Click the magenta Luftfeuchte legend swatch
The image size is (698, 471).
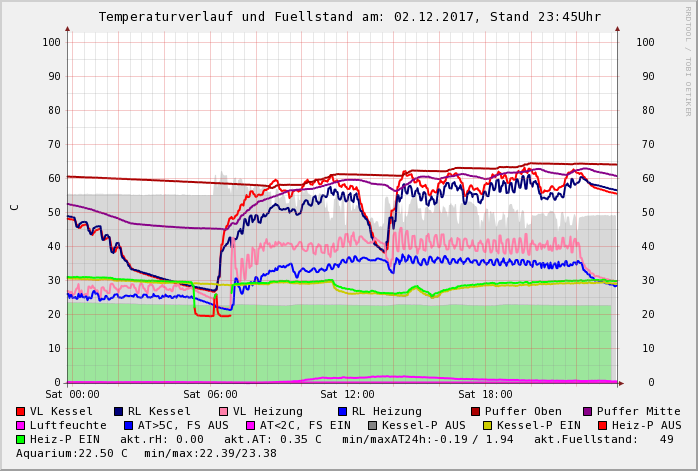tap(21, 425)
